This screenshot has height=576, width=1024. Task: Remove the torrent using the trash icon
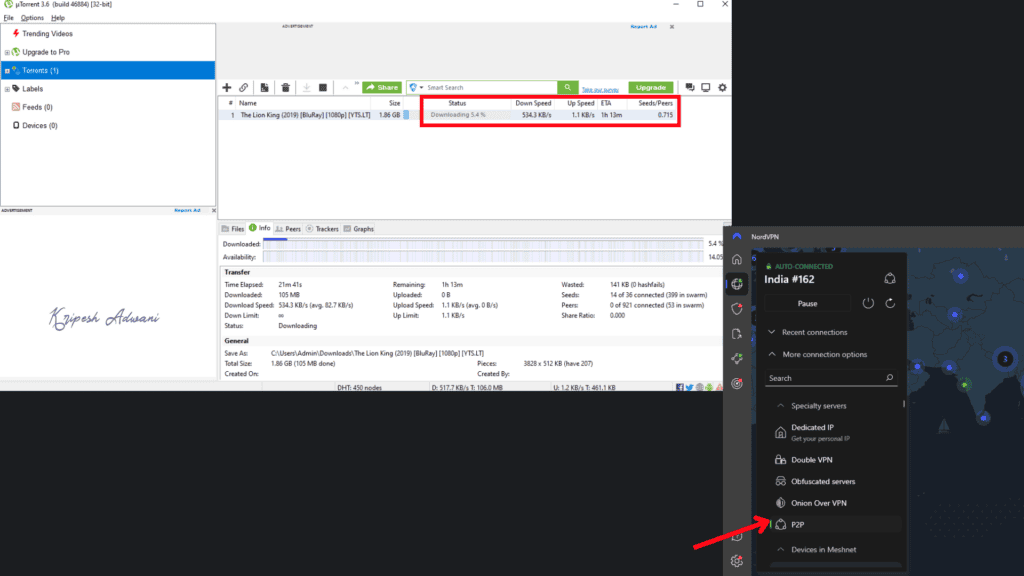coord(286,87)
